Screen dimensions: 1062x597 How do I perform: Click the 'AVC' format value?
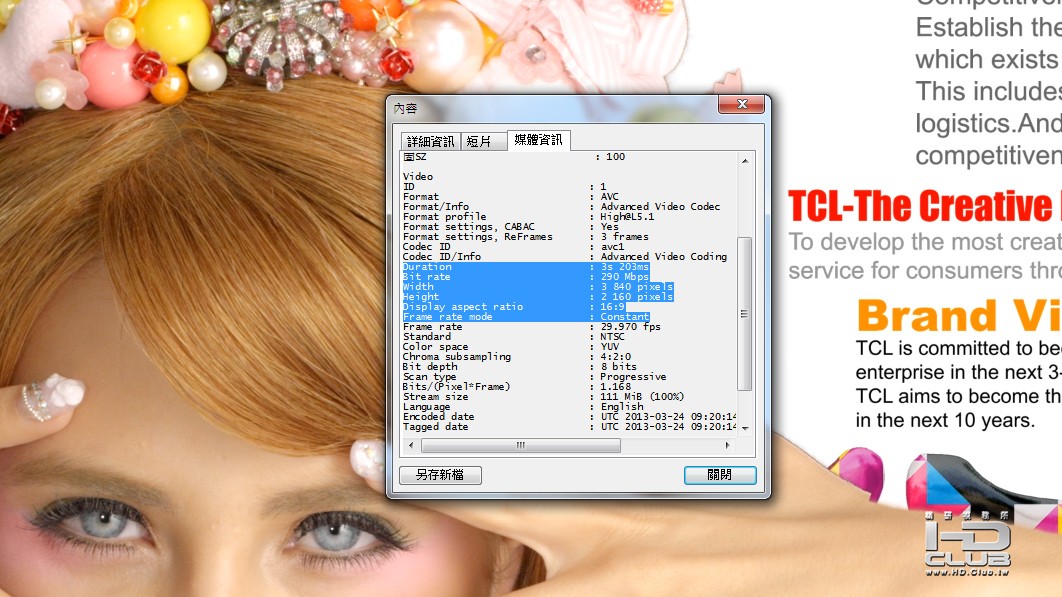coord(610,197)
